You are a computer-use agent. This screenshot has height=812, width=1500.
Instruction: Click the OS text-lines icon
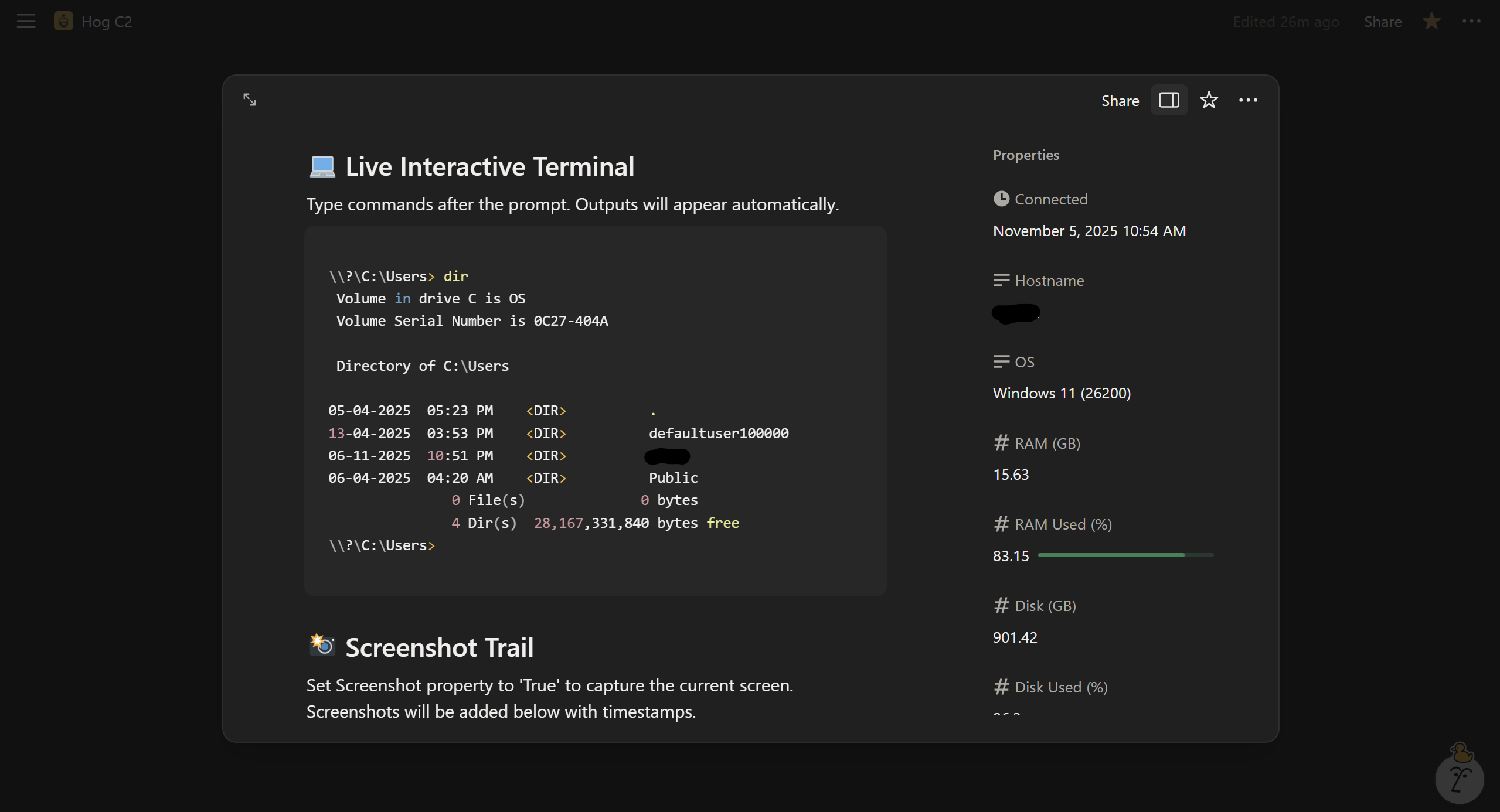click(1001, 361)
